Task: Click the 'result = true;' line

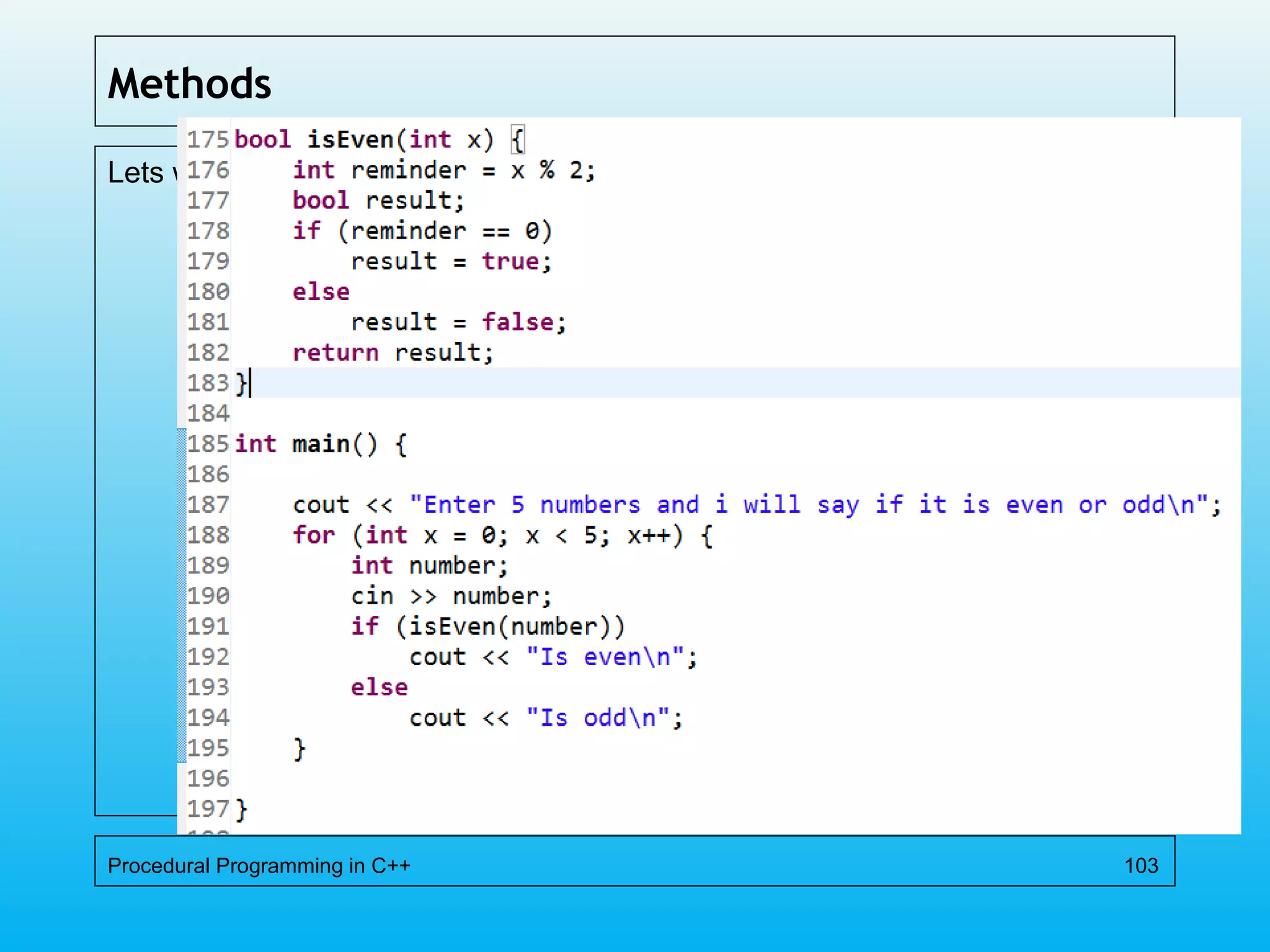Action: (451, 261)
